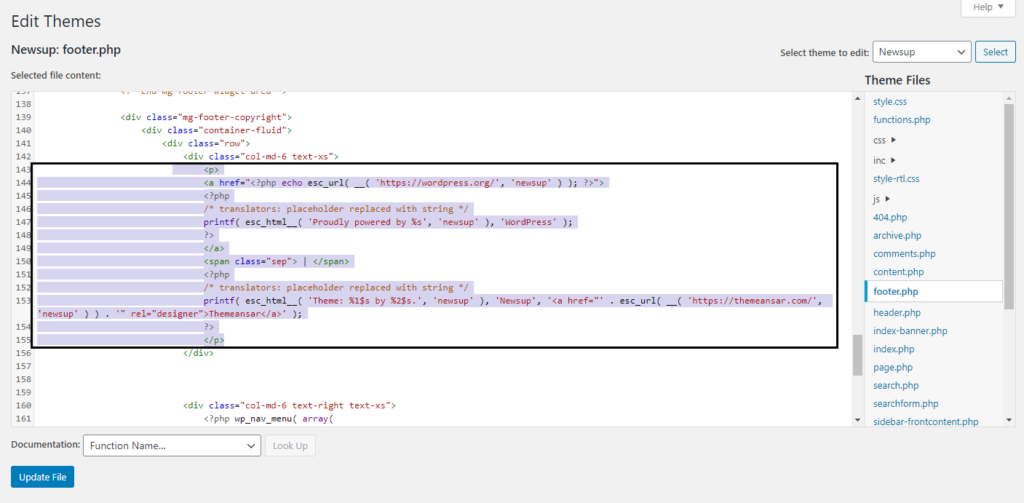This screenshot has height=503, width=1024.
Task: Open the Help dropdown tab
Action: coord(989,7)
